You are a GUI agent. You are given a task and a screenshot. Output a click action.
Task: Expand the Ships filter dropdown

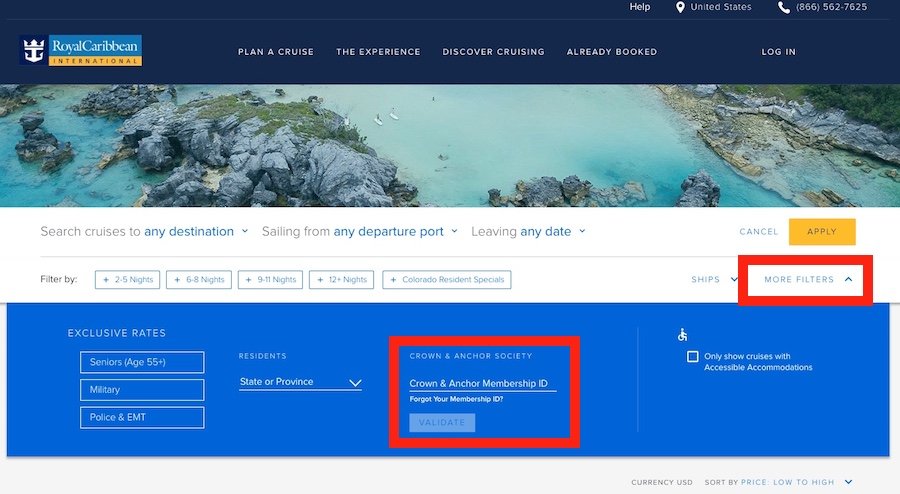pos(714,279)
